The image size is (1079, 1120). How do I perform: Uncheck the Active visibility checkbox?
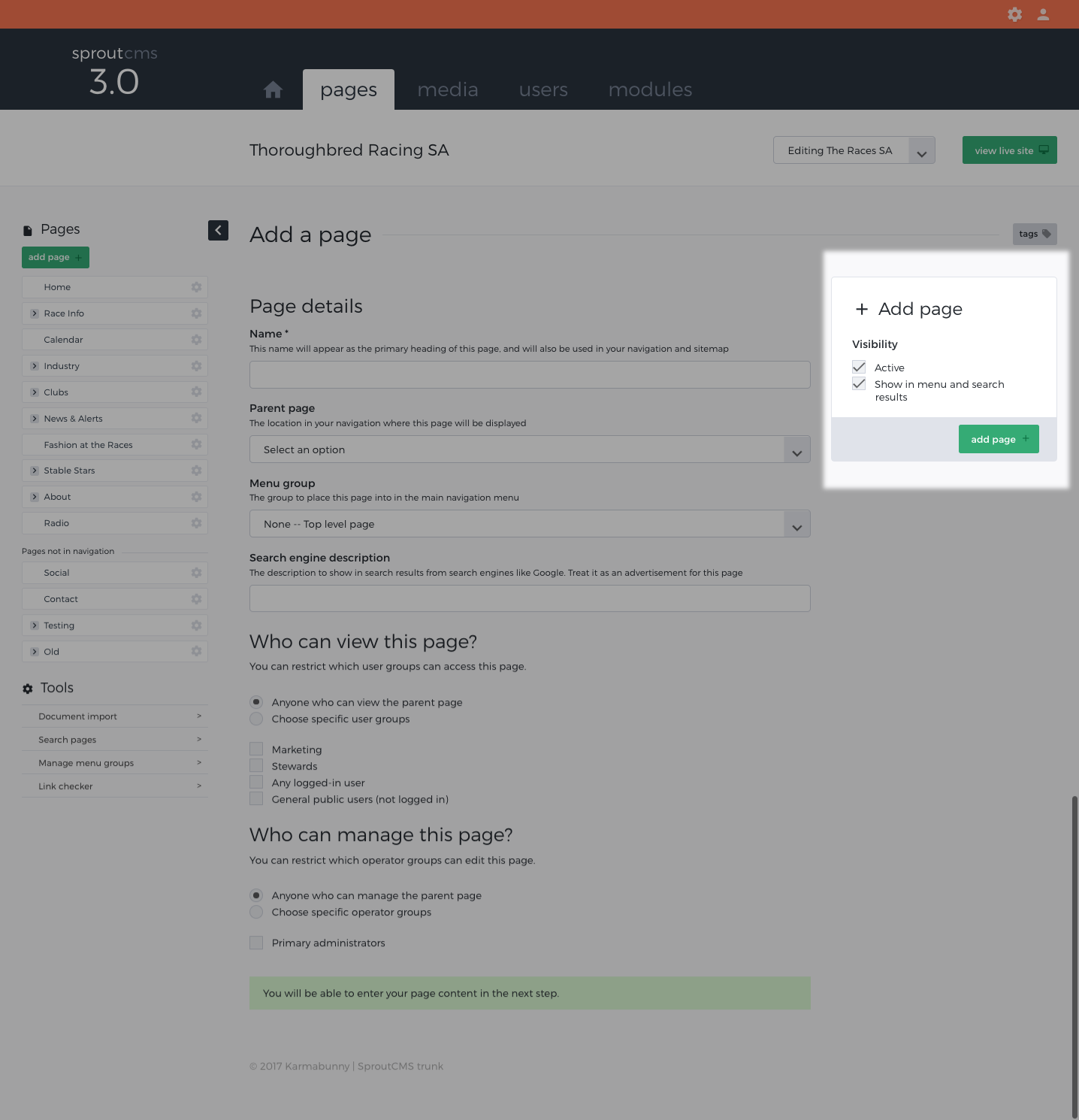[859, 367]
